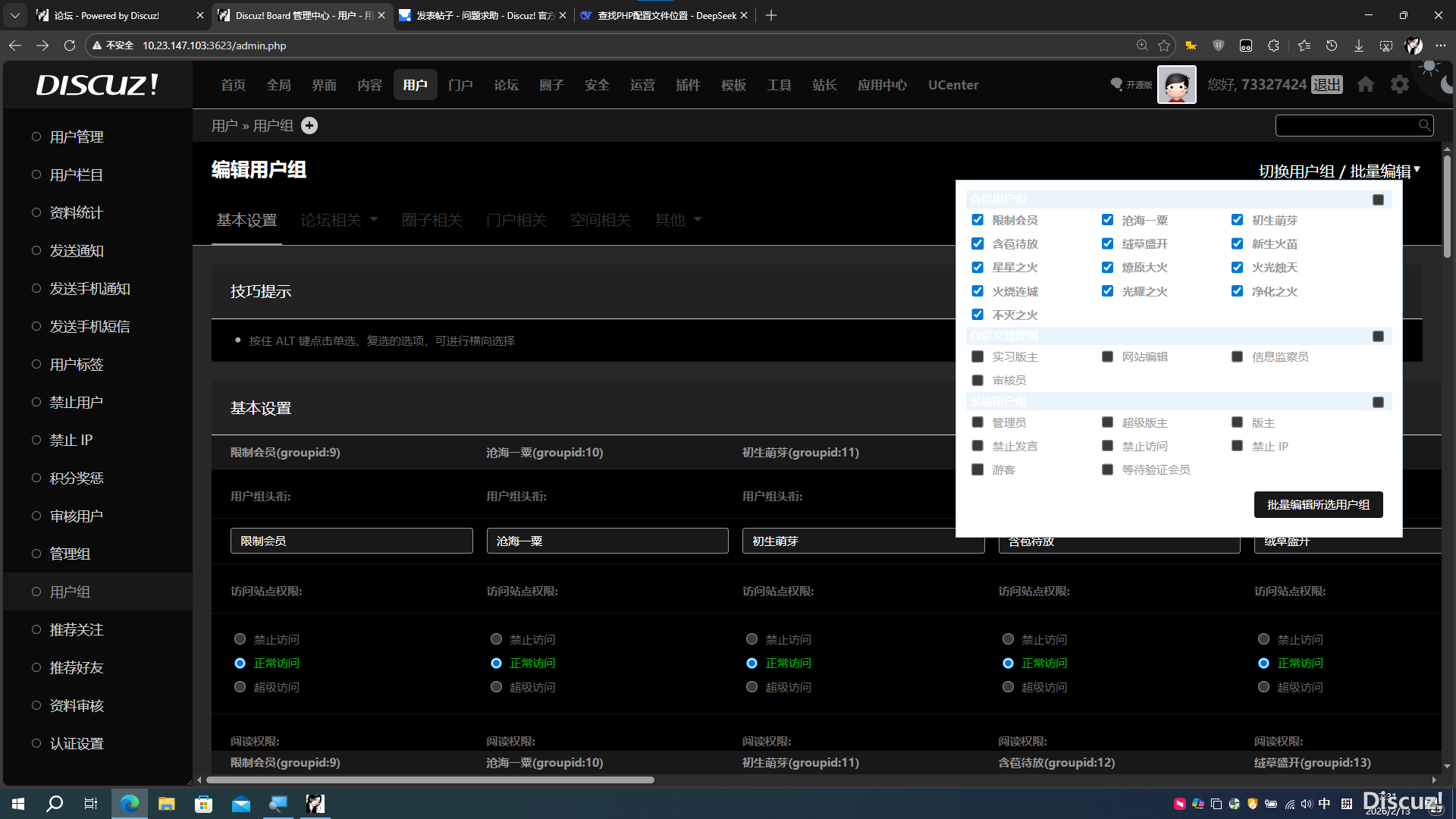The image size is (1456, 819).
Task: Click the 退出 logout link
Action: click(1326, 85)
